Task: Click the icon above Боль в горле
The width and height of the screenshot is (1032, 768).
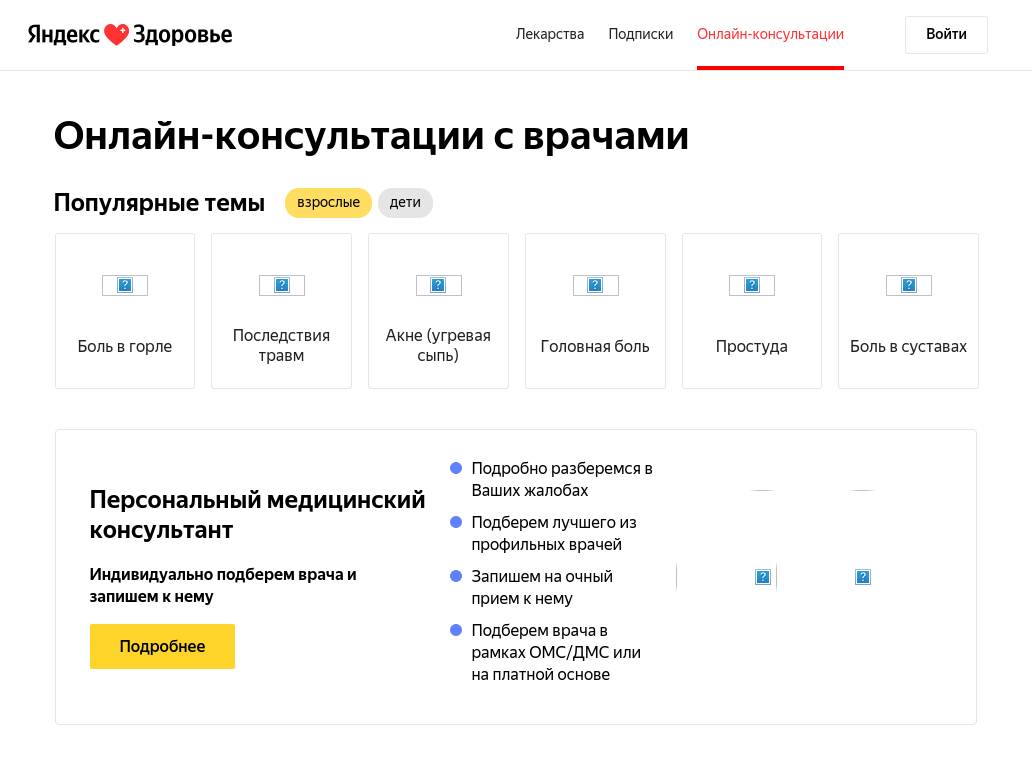Action: [x=125, y=285]
